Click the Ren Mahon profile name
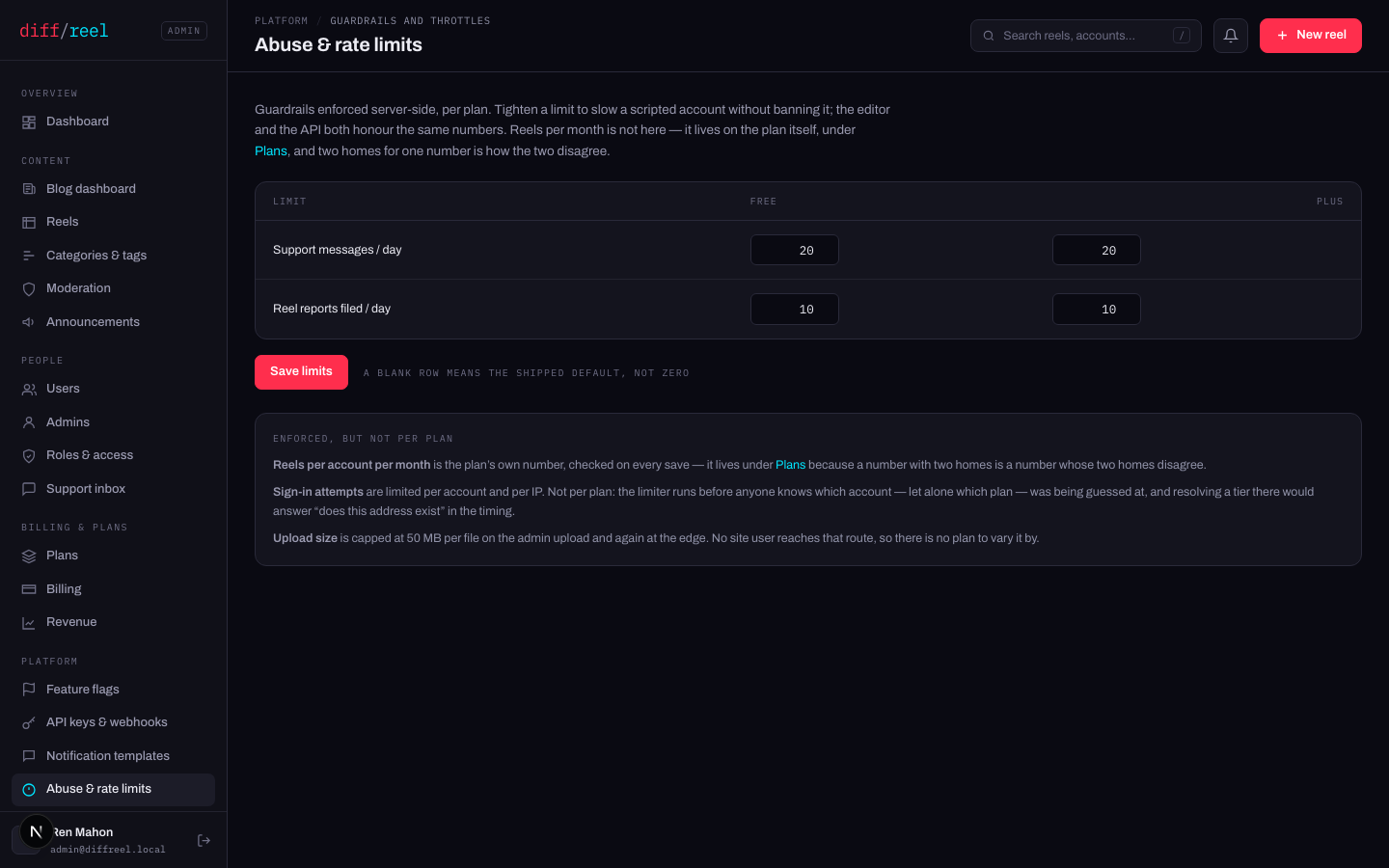This screenshot has height=868, width=1389. tap(82, 832)
